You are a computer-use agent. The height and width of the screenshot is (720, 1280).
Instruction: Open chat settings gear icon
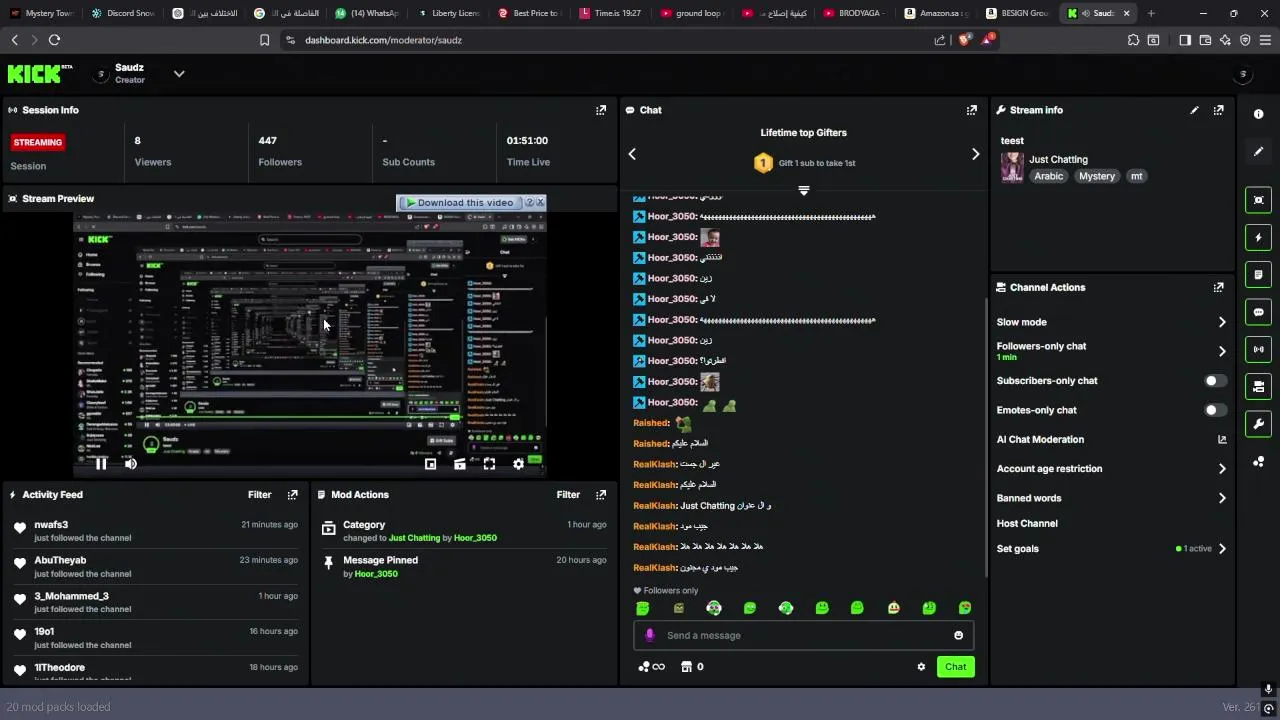coord(921,667)
